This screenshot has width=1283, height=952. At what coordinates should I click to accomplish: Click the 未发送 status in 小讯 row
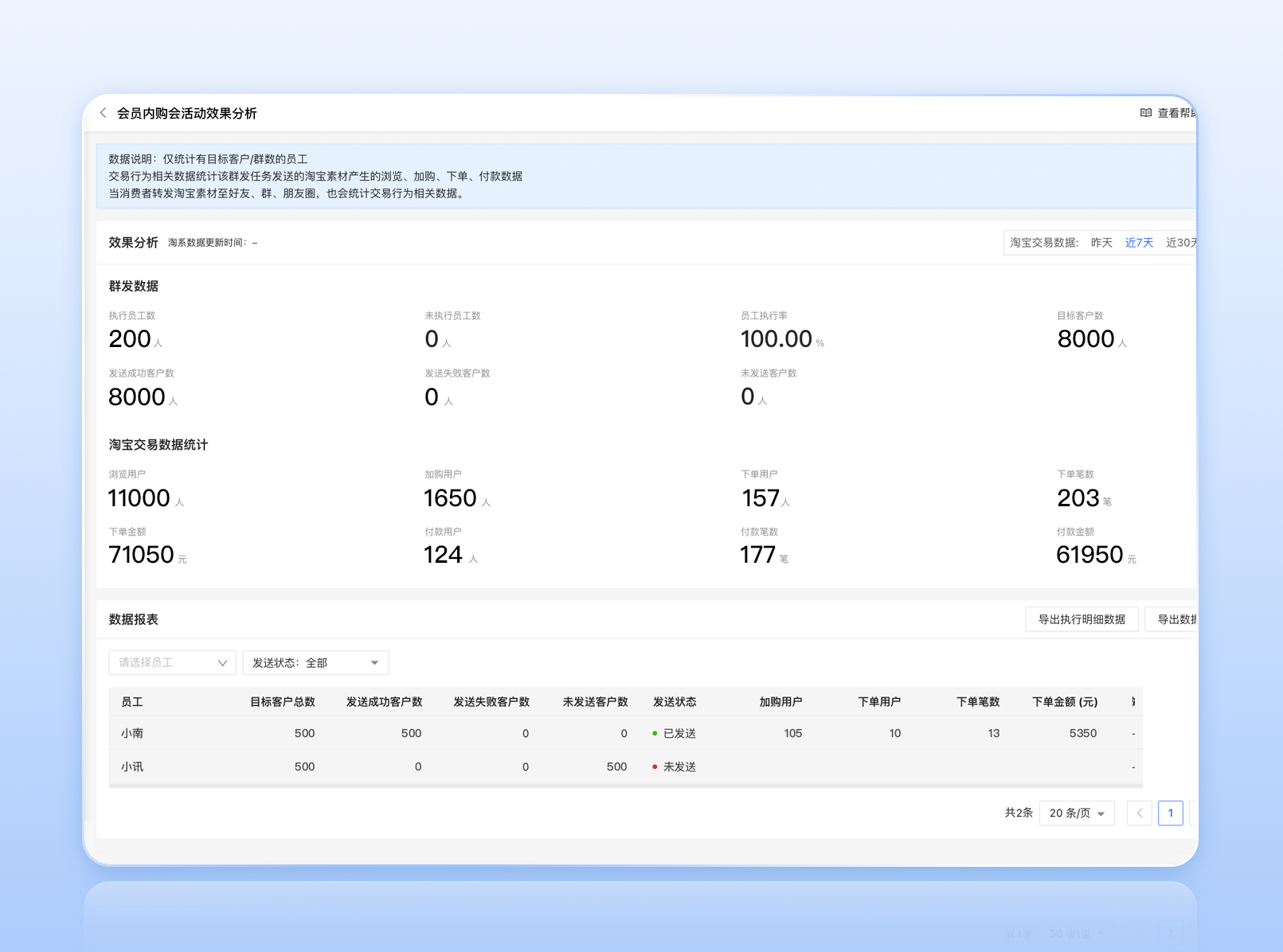click(x=675, y=767)
